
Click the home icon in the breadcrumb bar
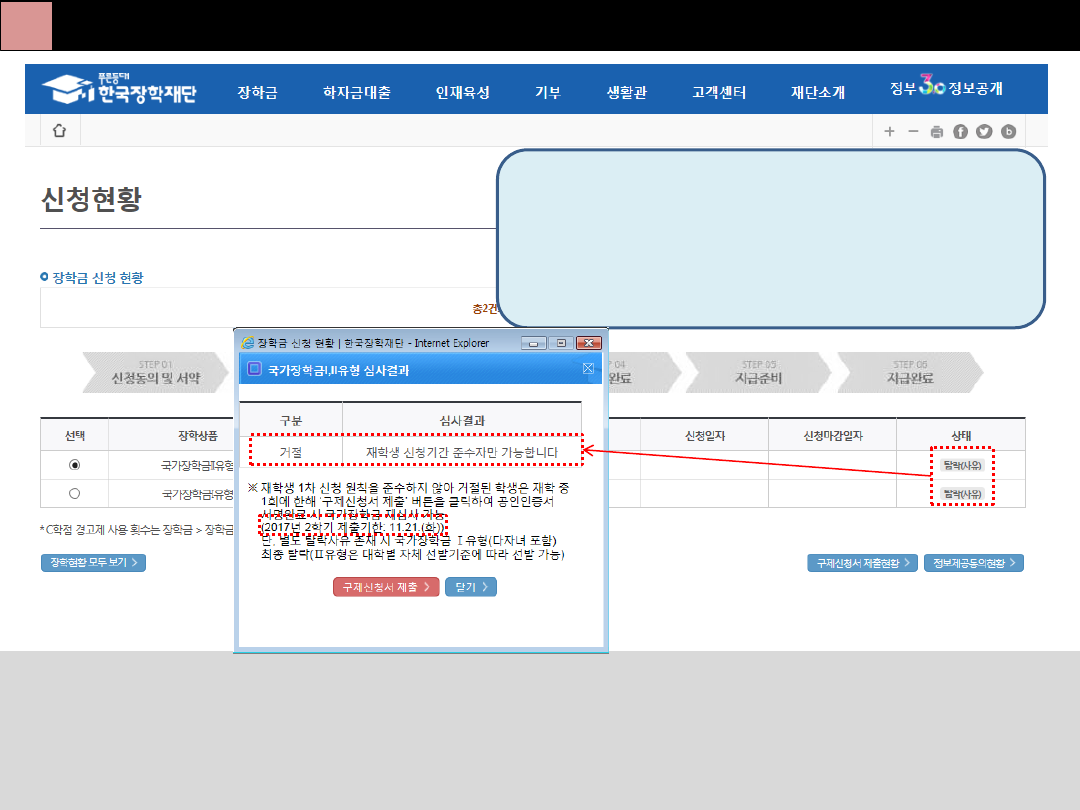[59, 131]
